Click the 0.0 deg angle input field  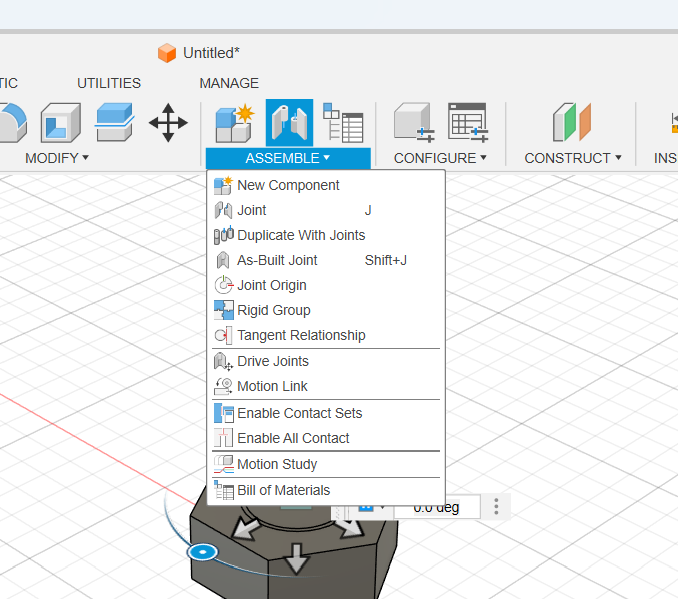tap(436, 507)
